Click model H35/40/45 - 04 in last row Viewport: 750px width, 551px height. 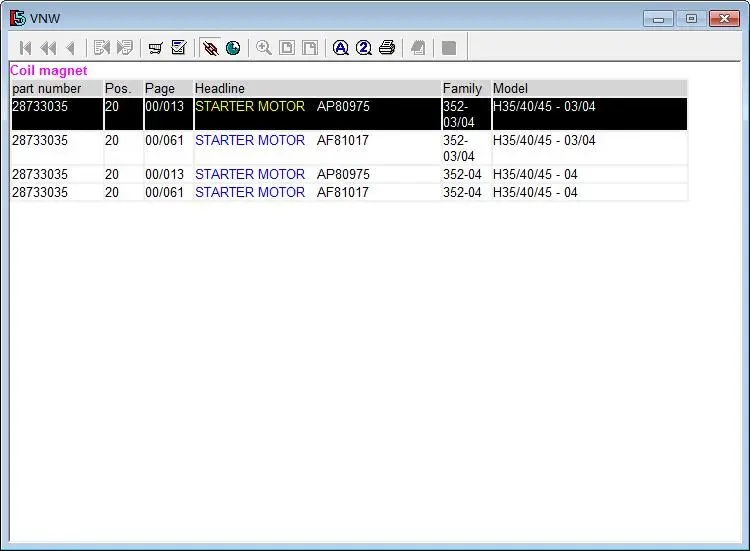click(535, 192)
